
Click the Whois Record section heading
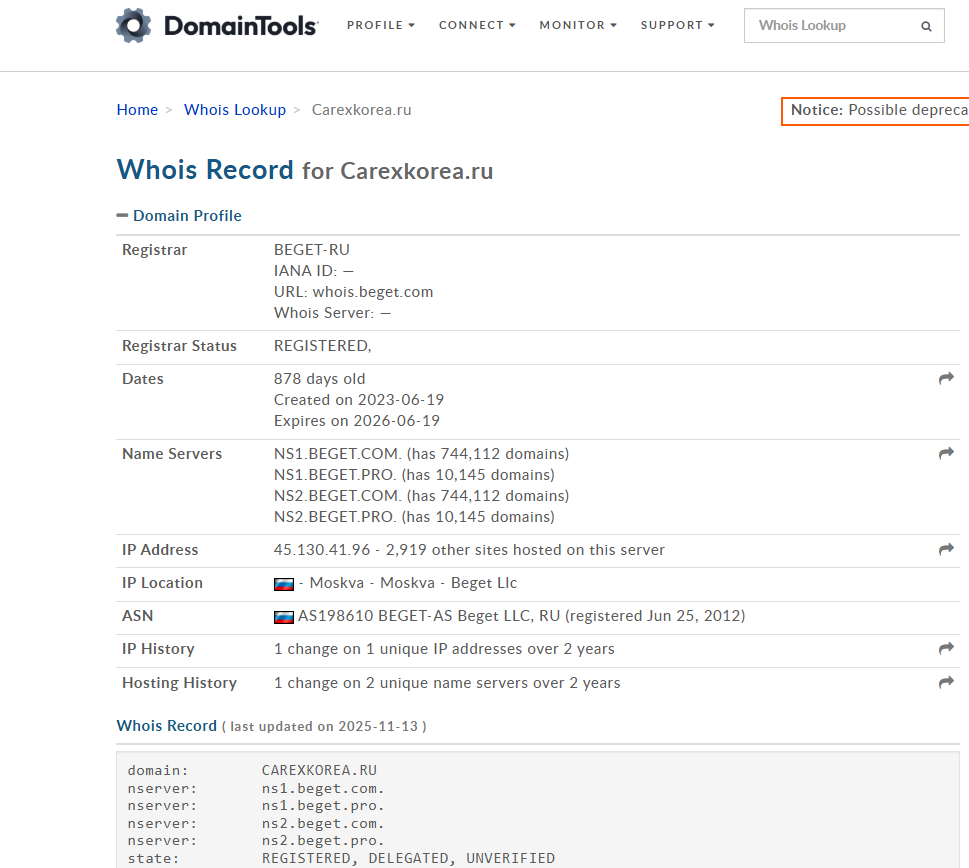166,726
